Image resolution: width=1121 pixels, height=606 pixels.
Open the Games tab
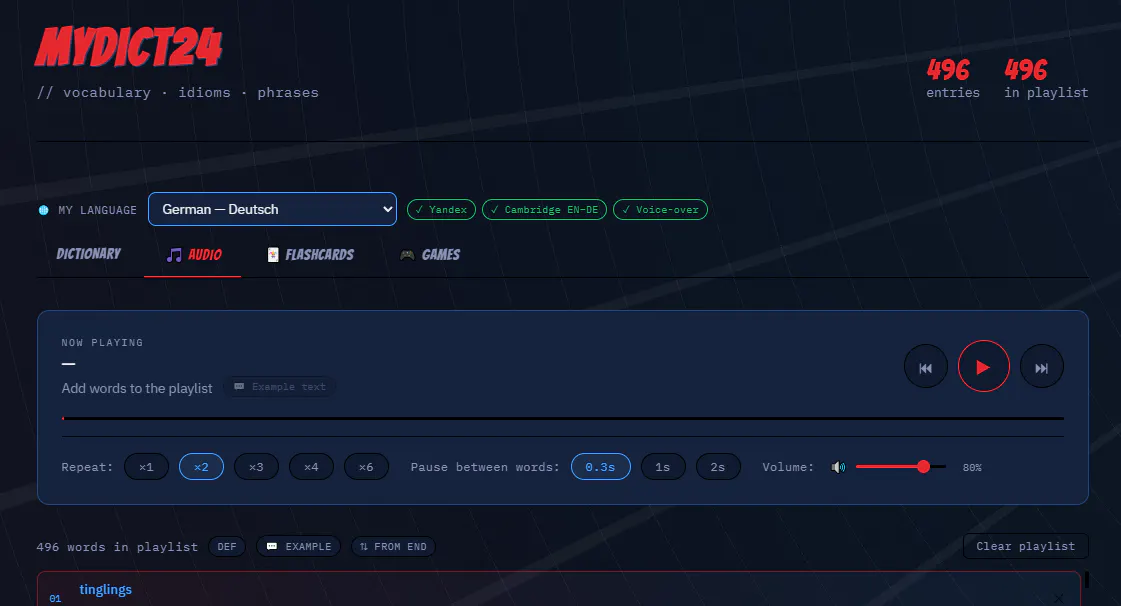tap(430, 255)
